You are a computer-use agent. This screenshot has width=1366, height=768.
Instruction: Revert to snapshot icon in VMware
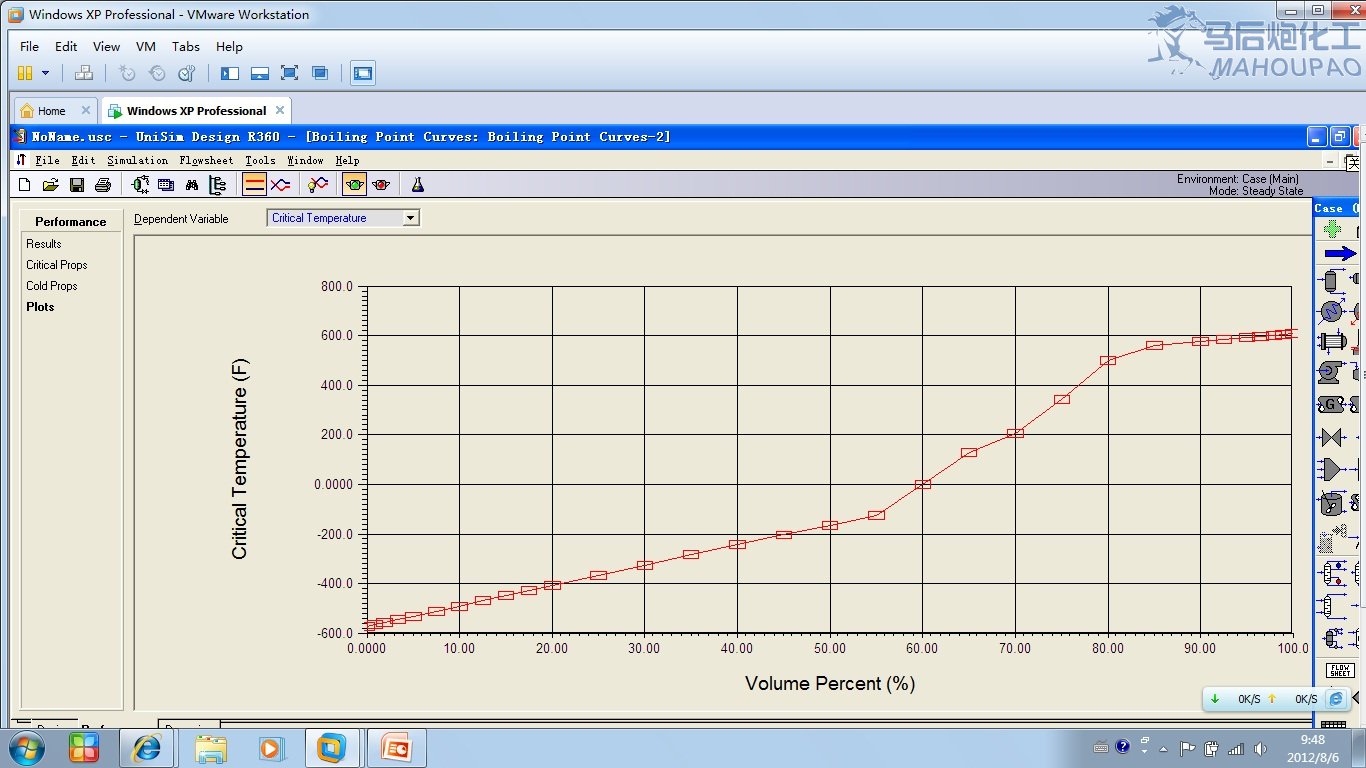tap(157, 73)
